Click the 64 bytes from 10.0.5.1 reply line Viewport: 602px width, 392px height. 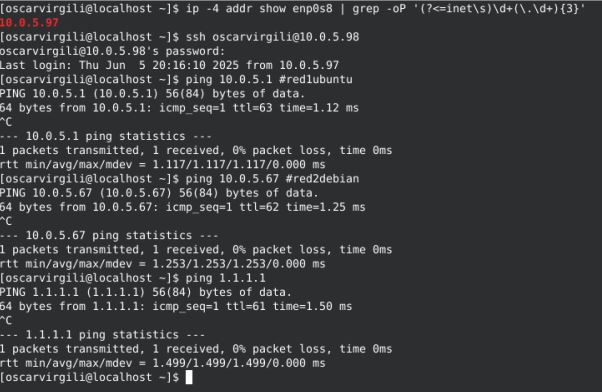(x=179, y=108)
